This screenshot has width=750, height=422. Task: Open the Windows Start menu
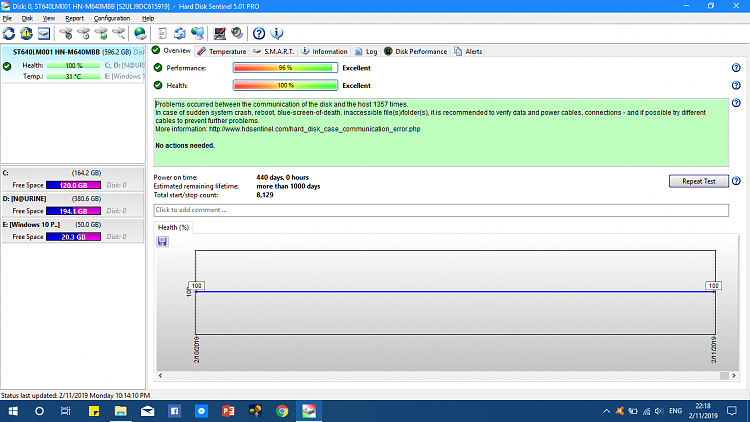click(x=13, y=411)
